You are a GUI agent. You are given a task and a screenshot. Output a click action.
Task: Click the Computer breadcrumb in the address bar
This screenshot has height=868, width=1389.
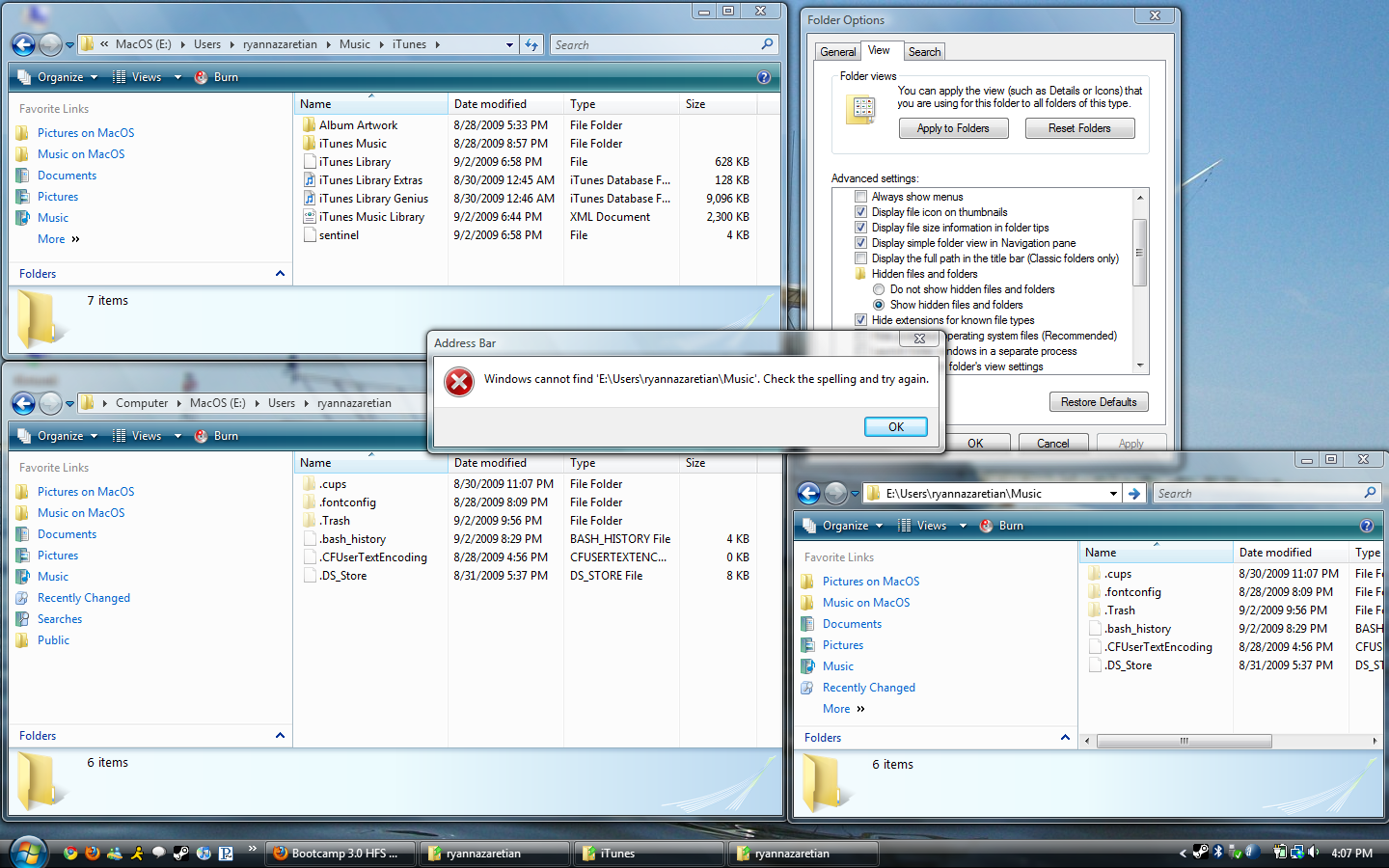(142, 403)
